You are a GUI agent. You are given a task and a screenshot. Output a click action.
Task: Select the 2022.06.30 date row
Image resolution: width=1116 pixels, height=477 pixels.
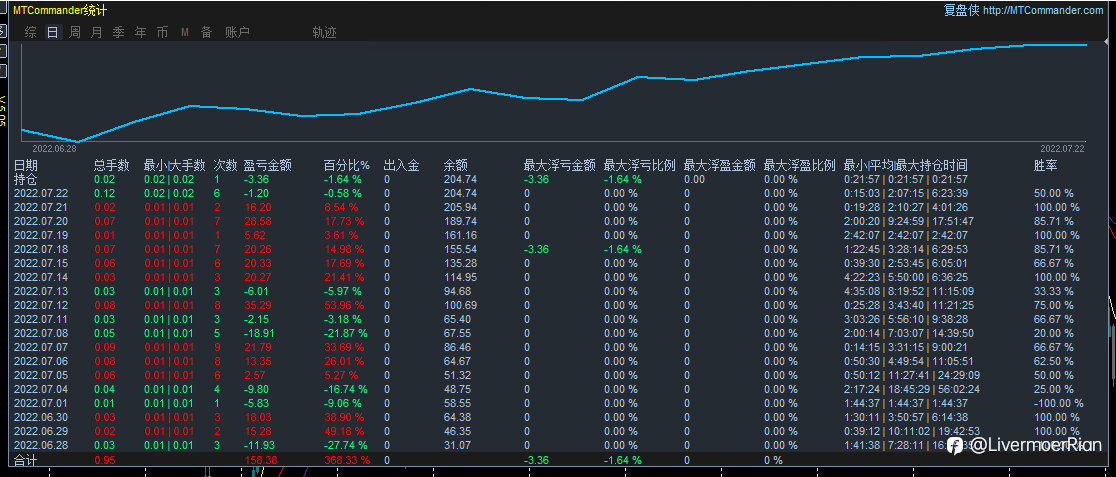tap(41, 417)
